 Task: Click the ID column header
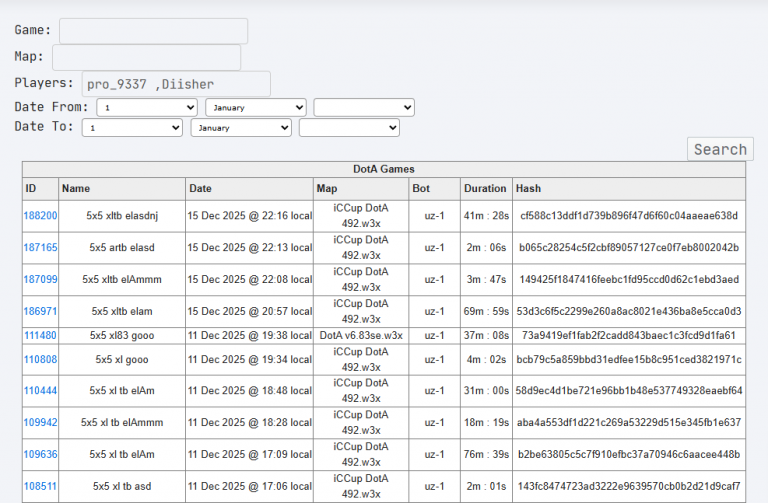[x=40, y=189]
